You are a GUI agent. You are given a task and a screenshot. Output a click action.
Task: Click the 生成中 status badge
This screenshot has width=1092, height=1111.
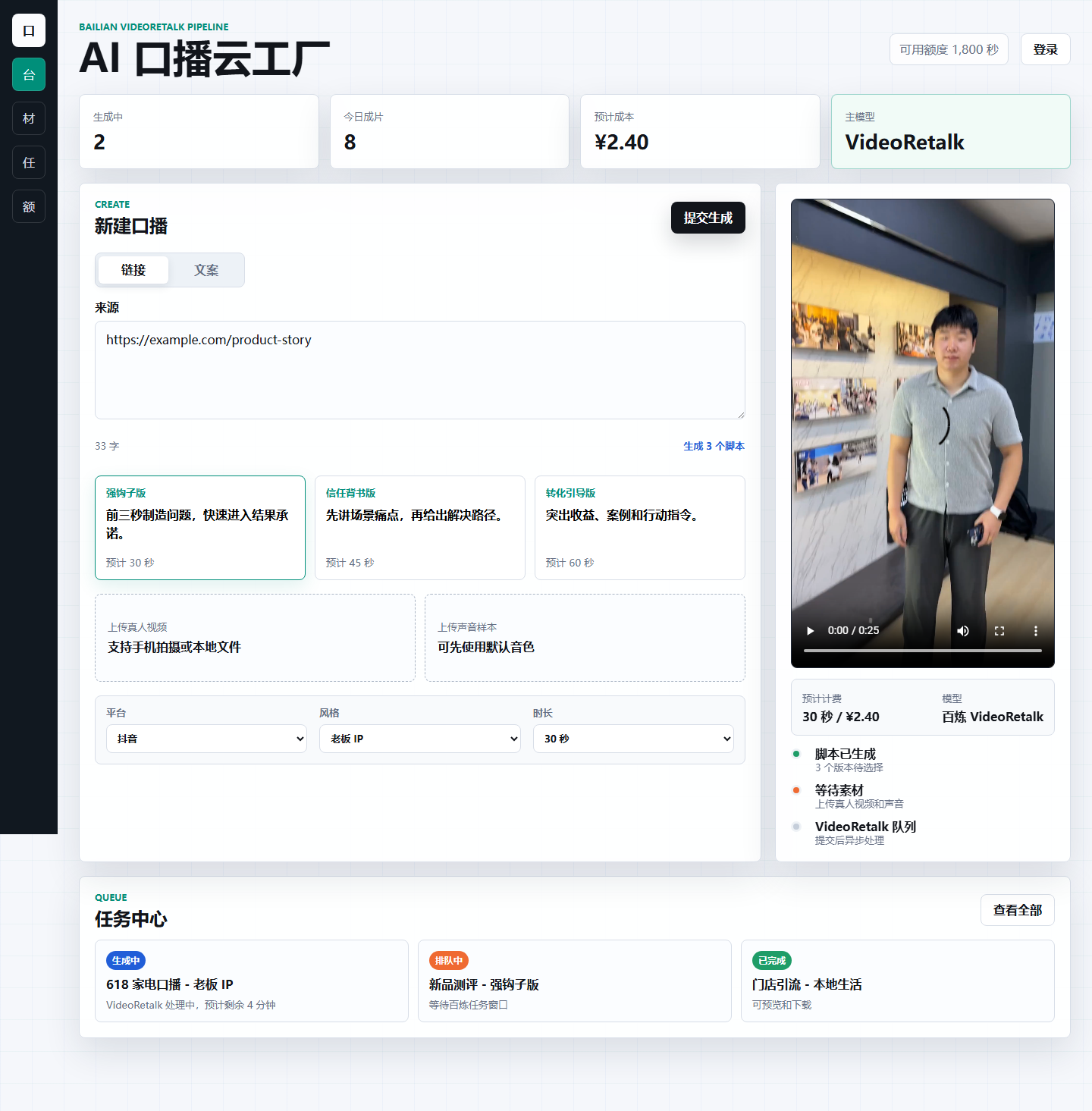coord(126,960)
